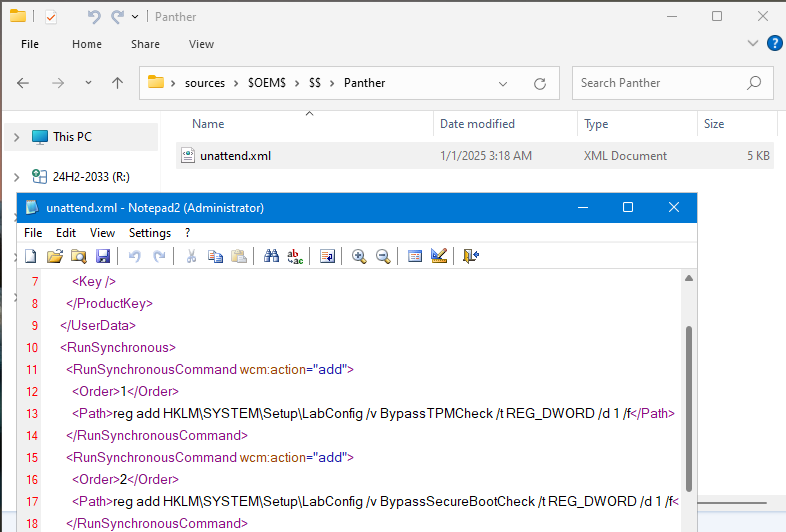Click search magnifier icon in Explorer

pos(754,83)
